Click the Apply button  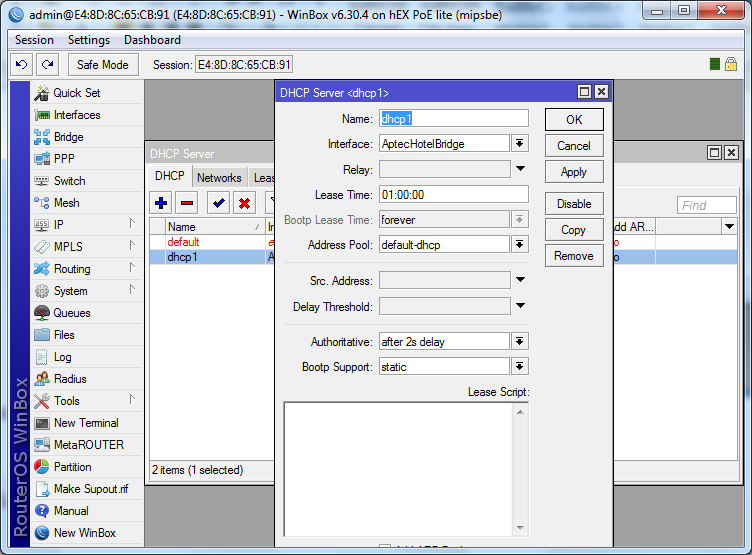click(x=574, y=172)
